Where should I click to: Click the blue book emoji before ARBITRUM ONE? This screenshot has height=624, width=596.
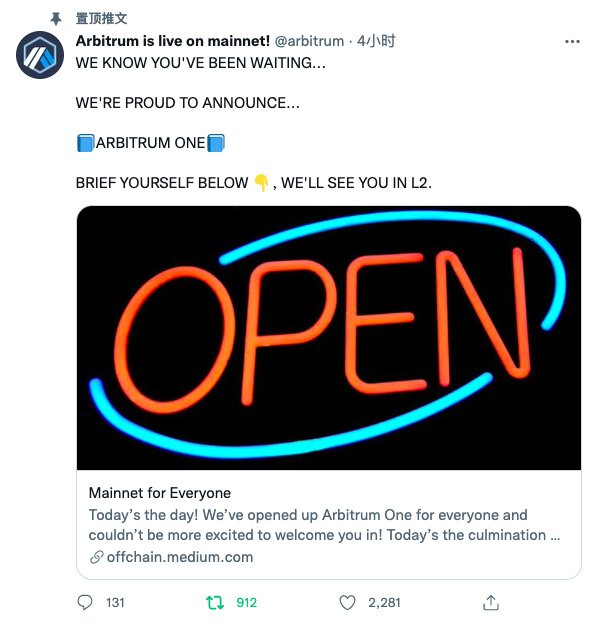(x=85, y=143)
